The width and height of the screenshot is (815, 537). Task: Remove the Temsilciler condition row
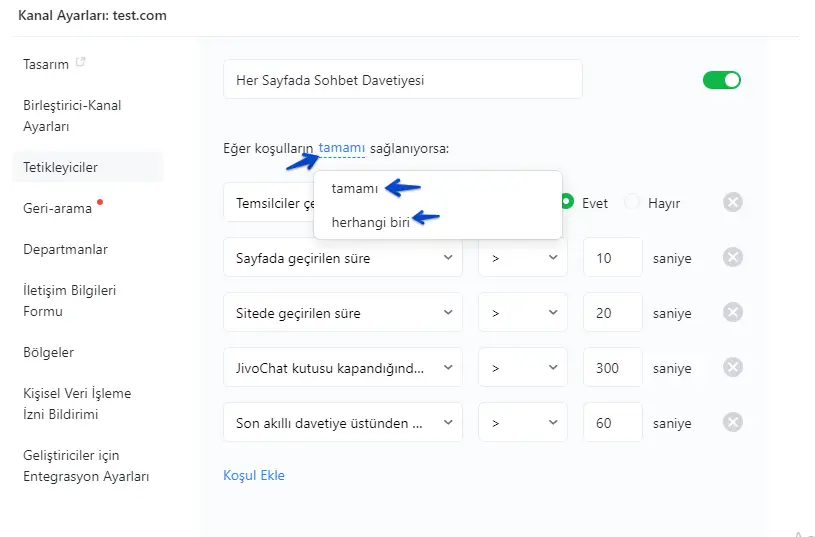click(x=733, y=203)
